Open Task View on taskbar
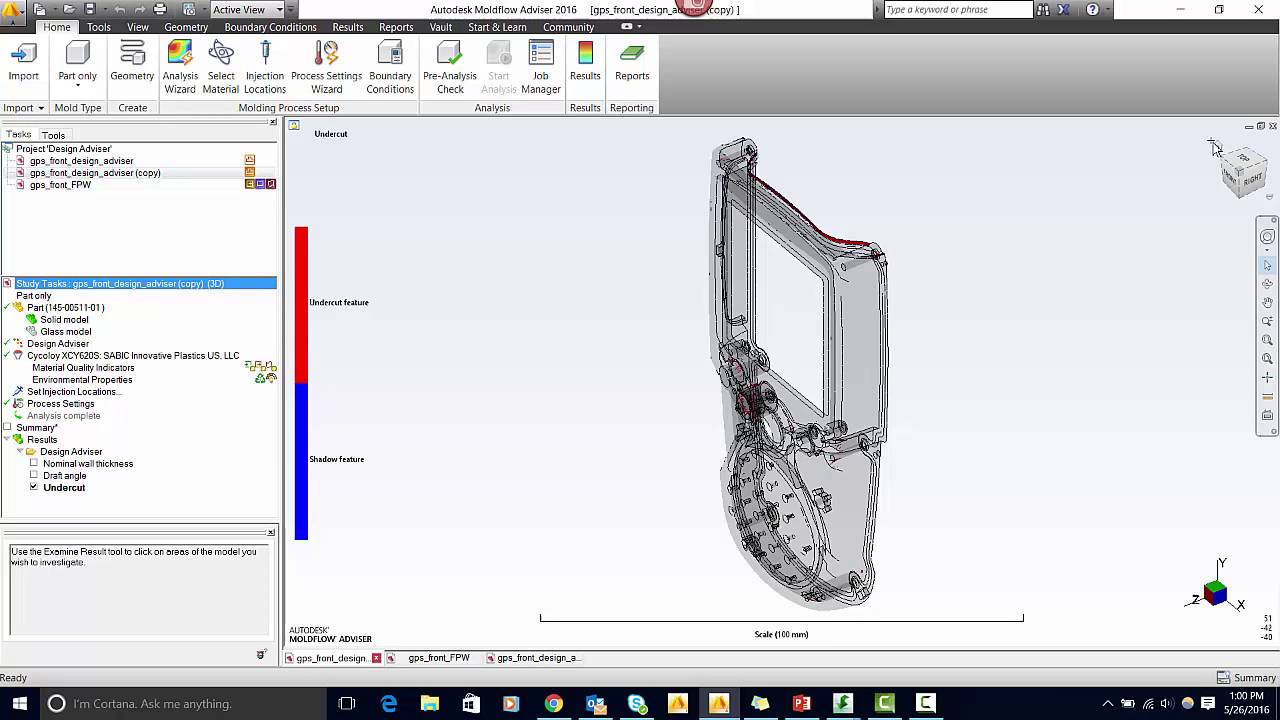 click(x=347, y=703)
